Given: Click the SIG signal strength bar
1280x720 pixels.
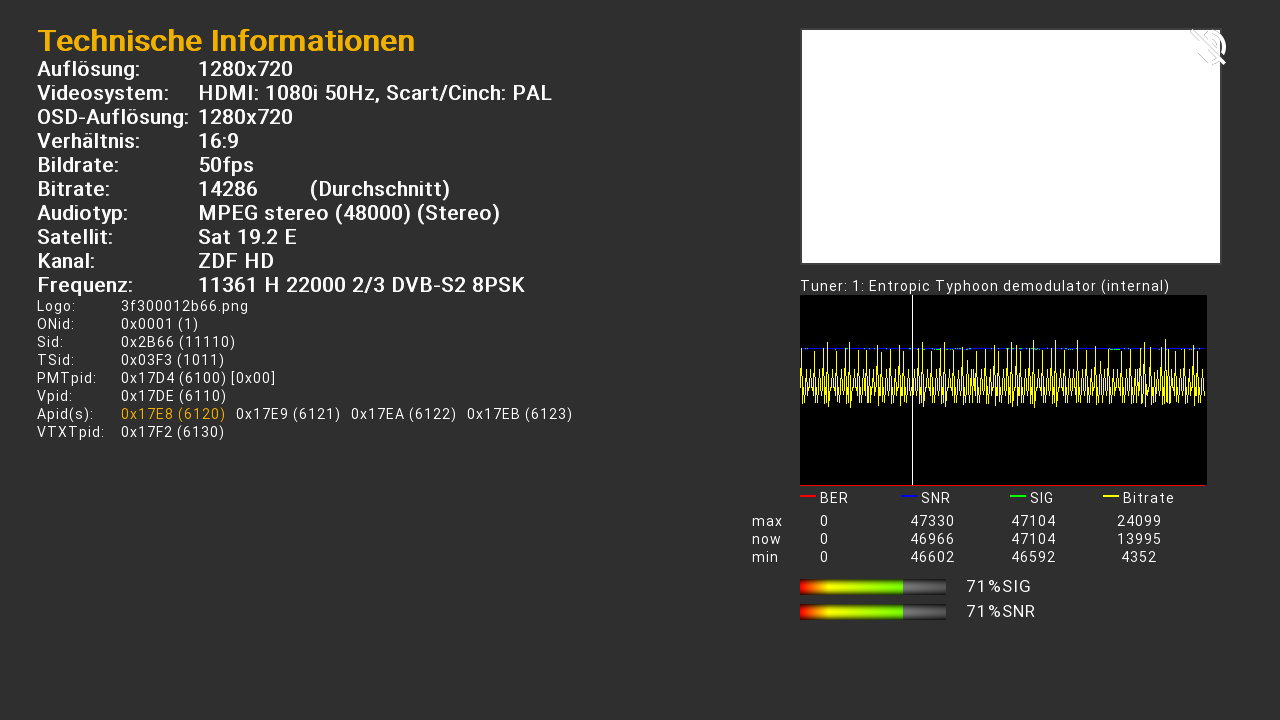Looking at the screenshot, I should 872,587.
